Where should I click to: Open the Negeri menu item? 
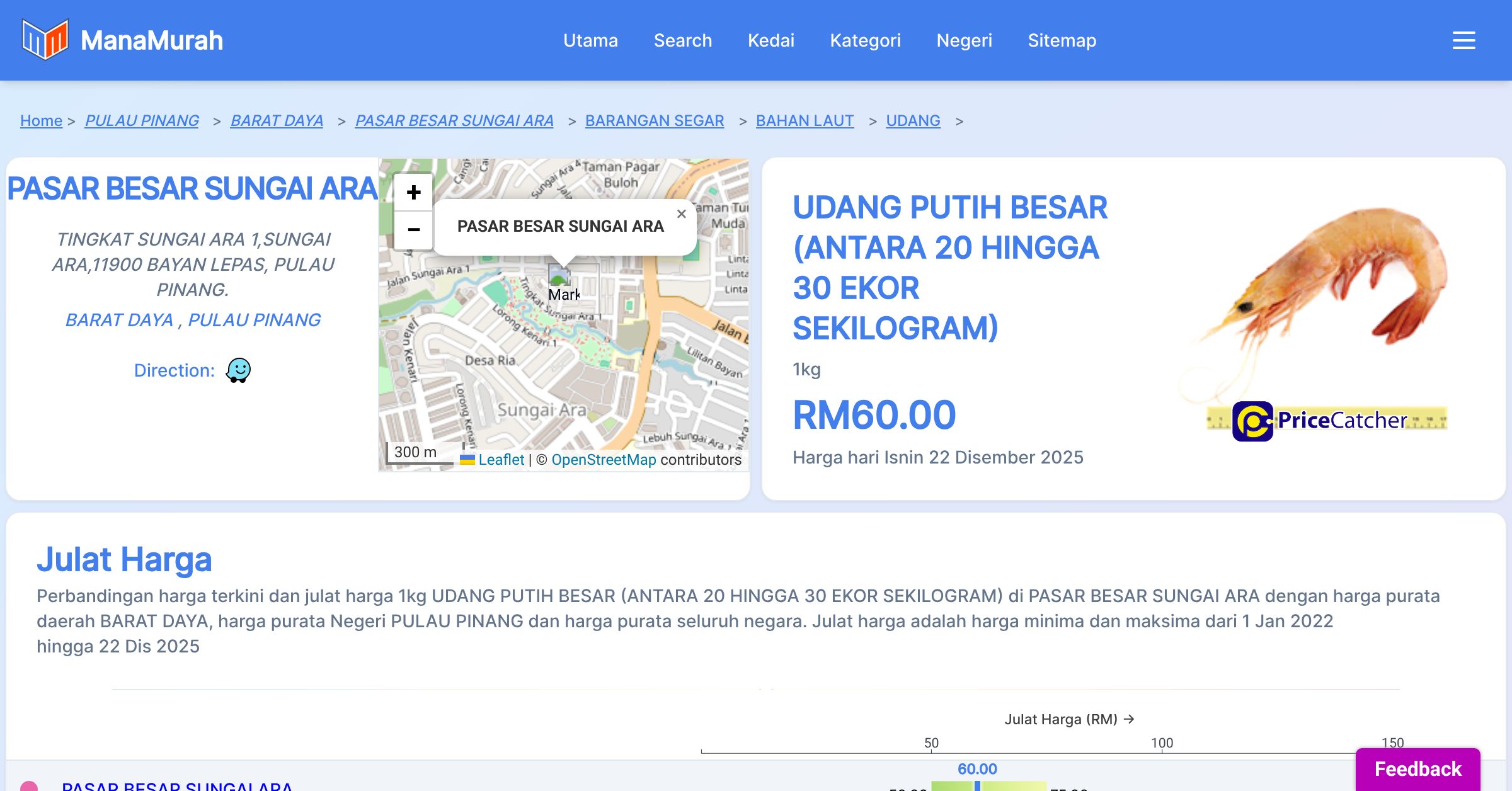[x=964, y=40]
